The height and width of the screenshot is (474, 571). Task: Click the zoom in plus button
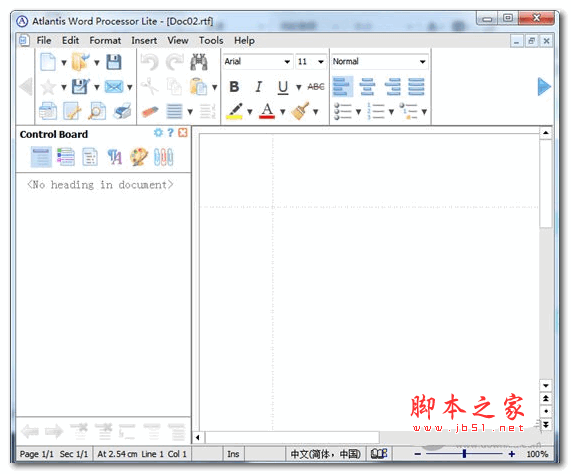[512, 454]
